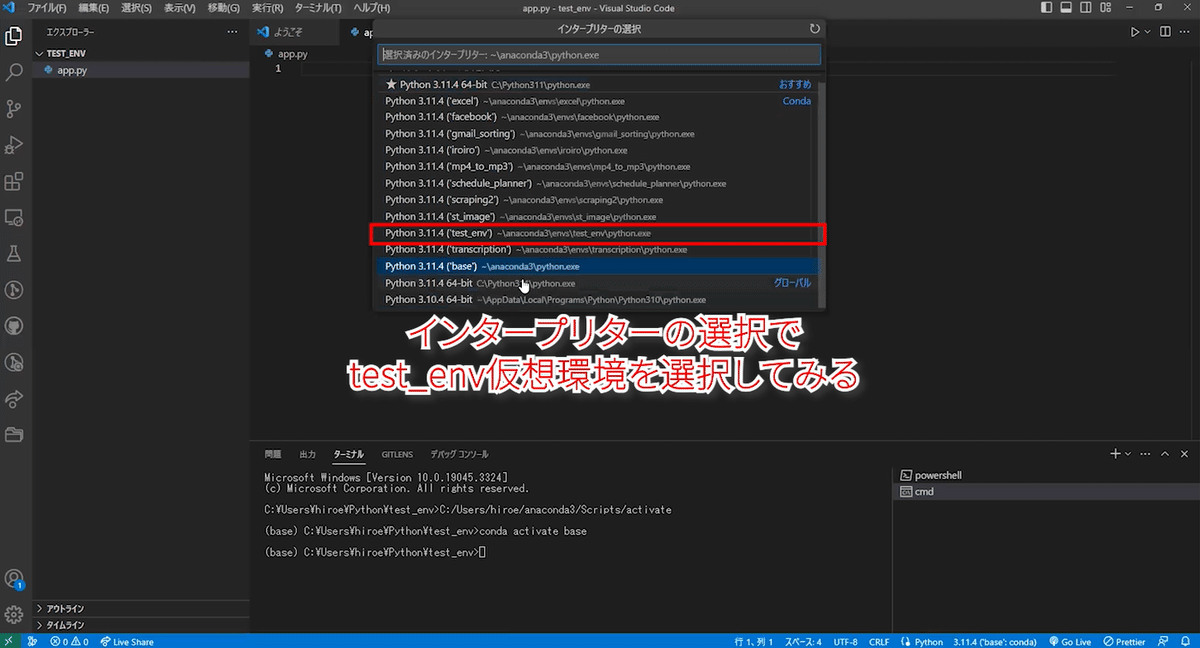The height and width of the screenshot is (648, 1200).
Task: Open the 実行(R) menu
Action: pos(267,7)
